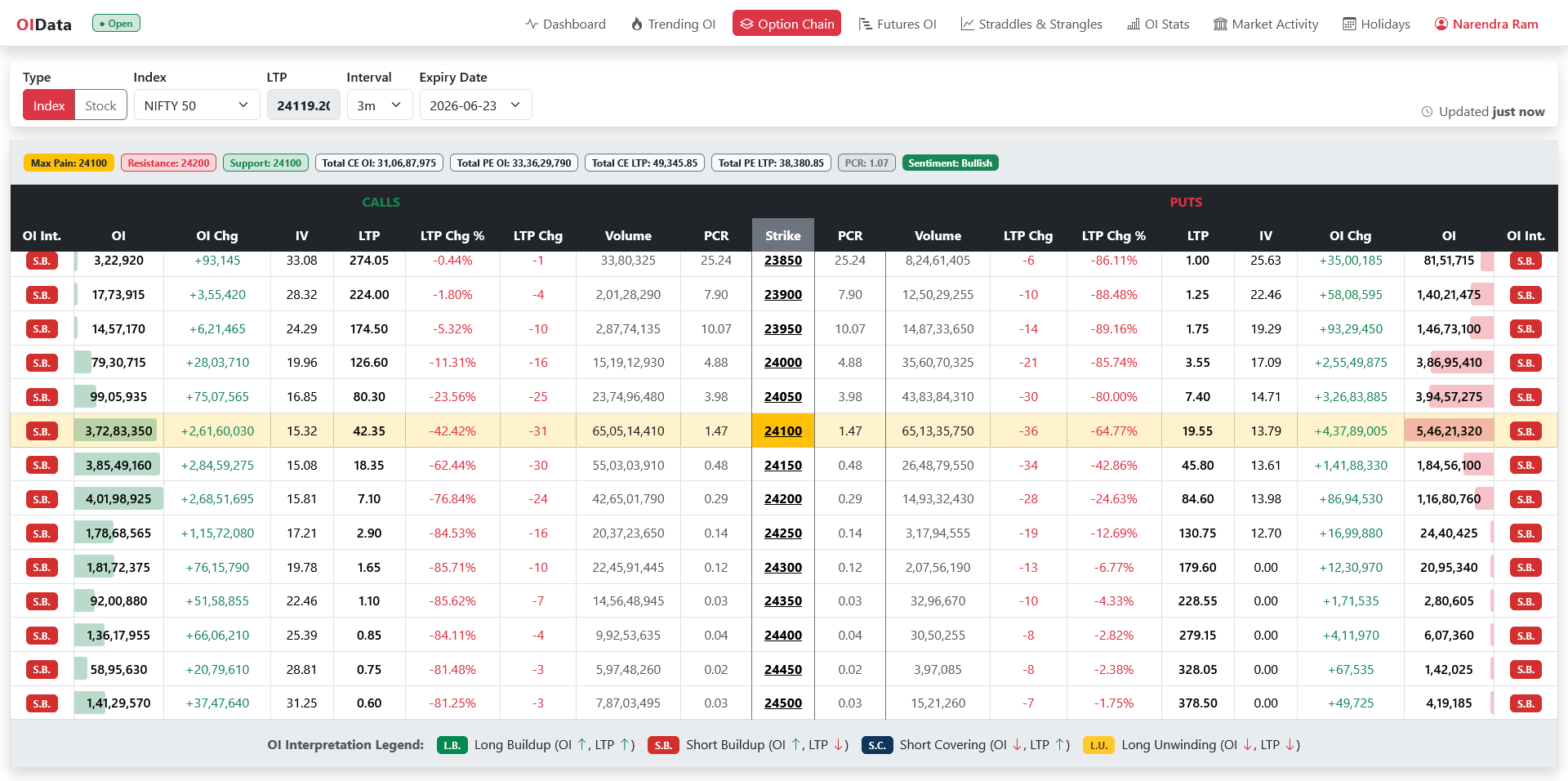The height and width of the screenshot is (781, 1568).
Task: Click put OI value 5,46,21,320
Action: pyautogui.click(x=1449, y=431)
